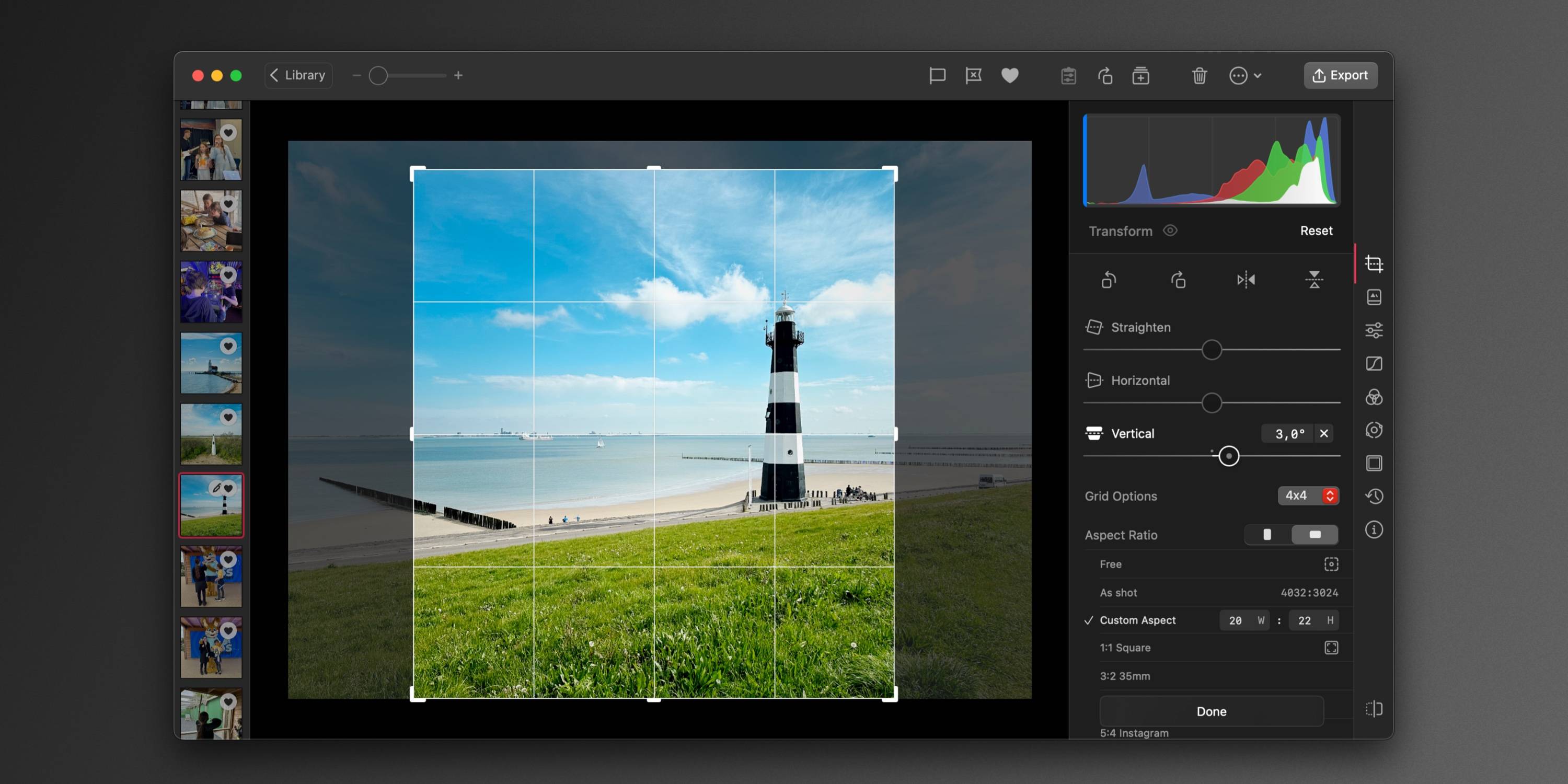Go back to the Library
The width and height of the screenshot is (1568, 784).
coord(297,75)
